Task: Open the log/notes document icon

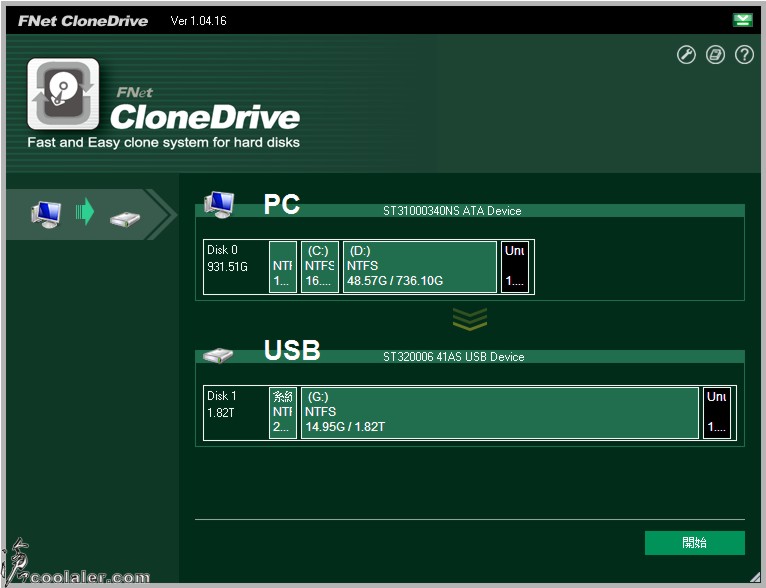Action: pyautogui.click(x=715, y=55)
